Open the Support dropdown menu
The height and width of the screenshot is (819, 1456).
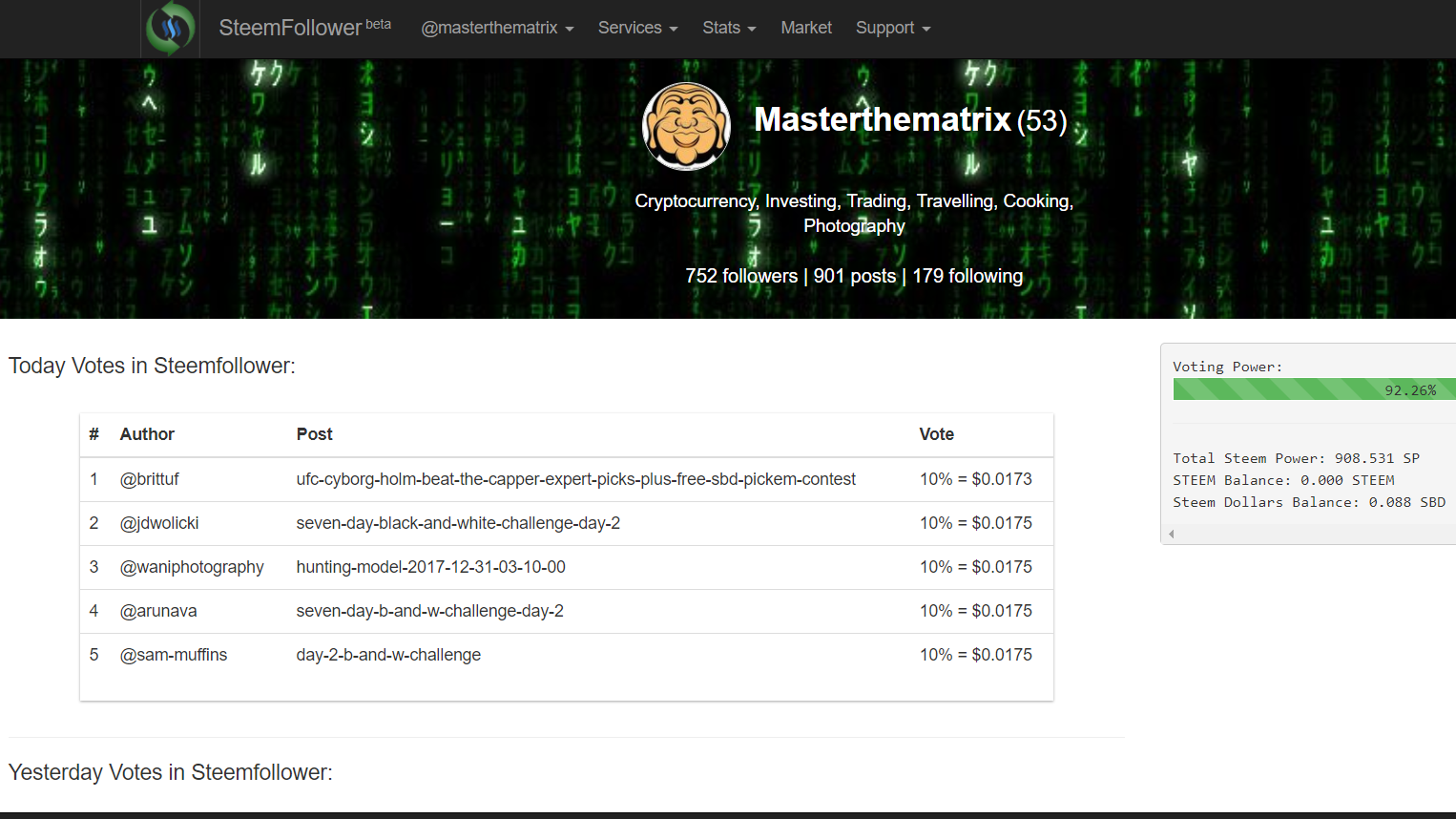point(892,28)
